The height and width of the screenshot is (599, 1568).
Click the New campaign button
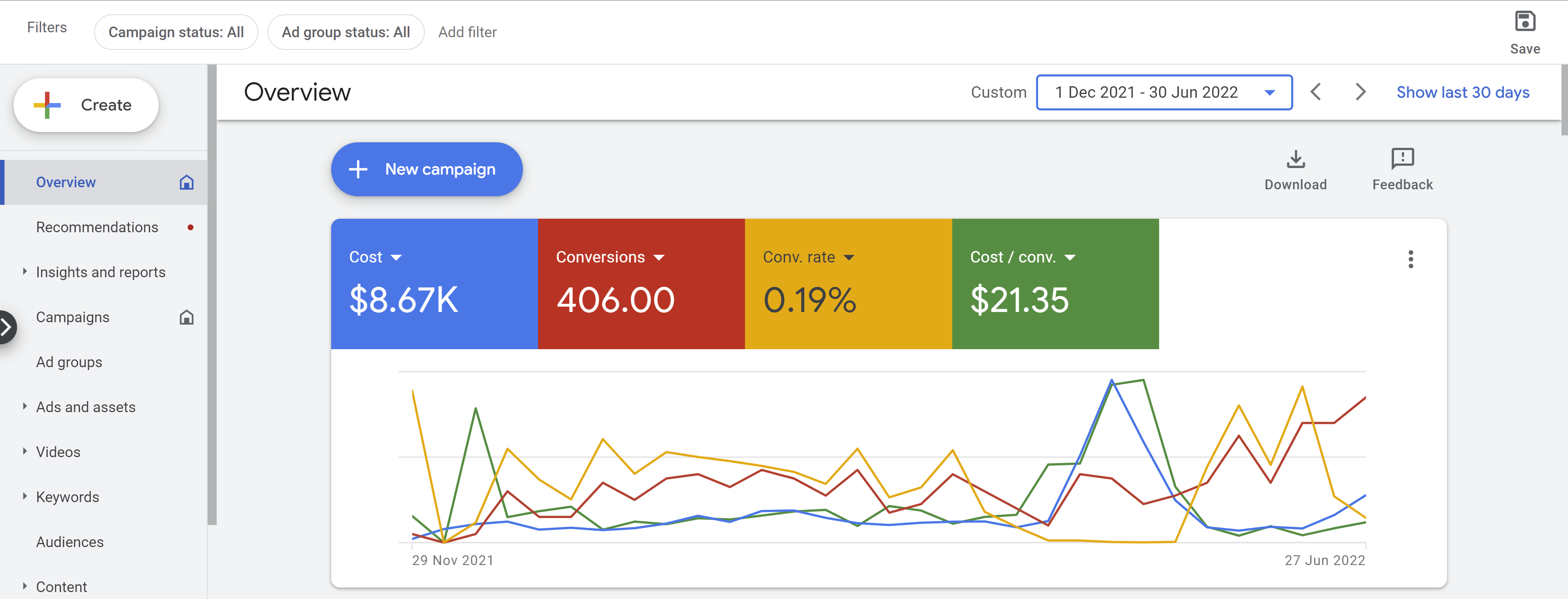(x=427, y=169)
